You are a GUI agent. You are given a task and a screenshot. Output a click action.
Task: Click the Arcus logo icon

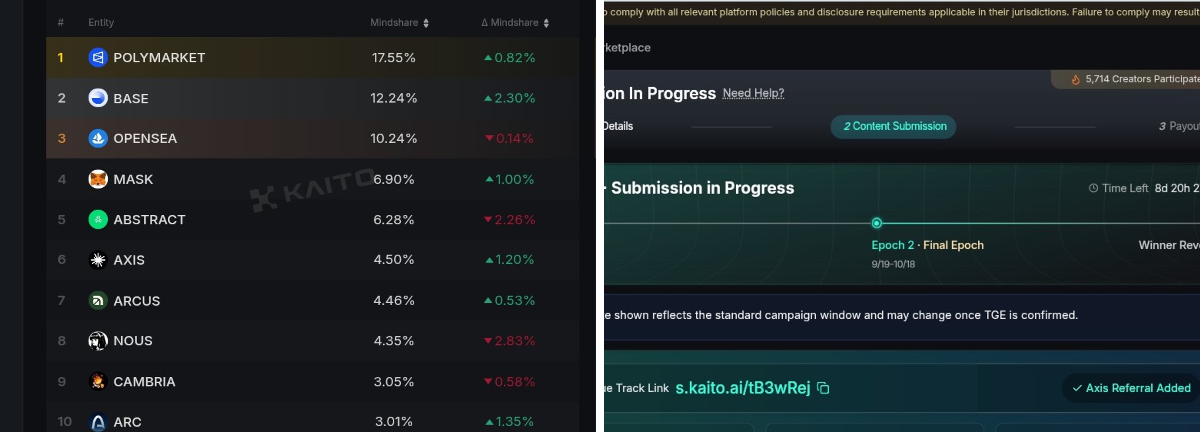[x=97, y=300]
